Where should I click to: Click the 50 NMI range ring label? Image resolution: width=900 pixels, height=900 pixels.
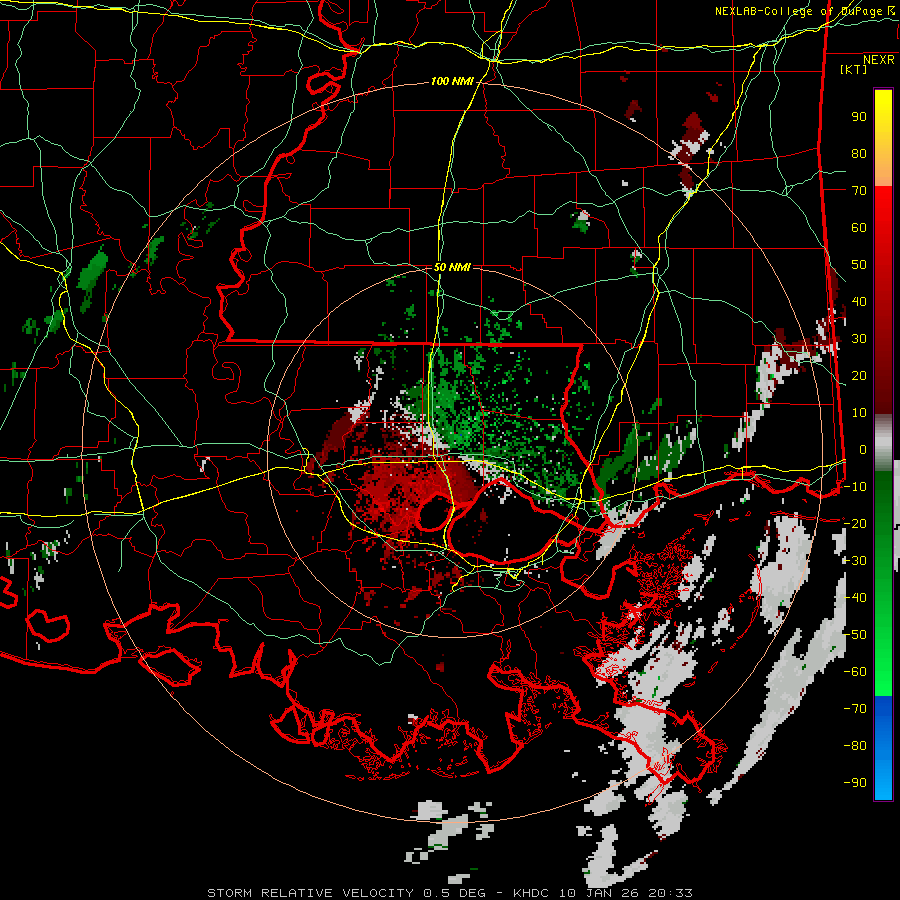tap(452, 267)
